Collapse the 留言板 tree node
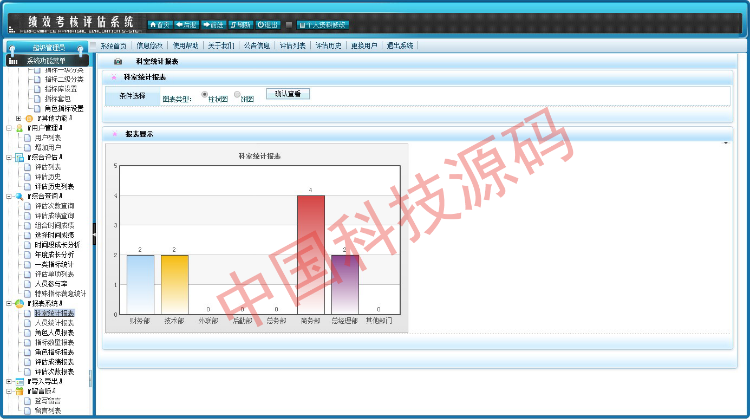 click(9, 391)
